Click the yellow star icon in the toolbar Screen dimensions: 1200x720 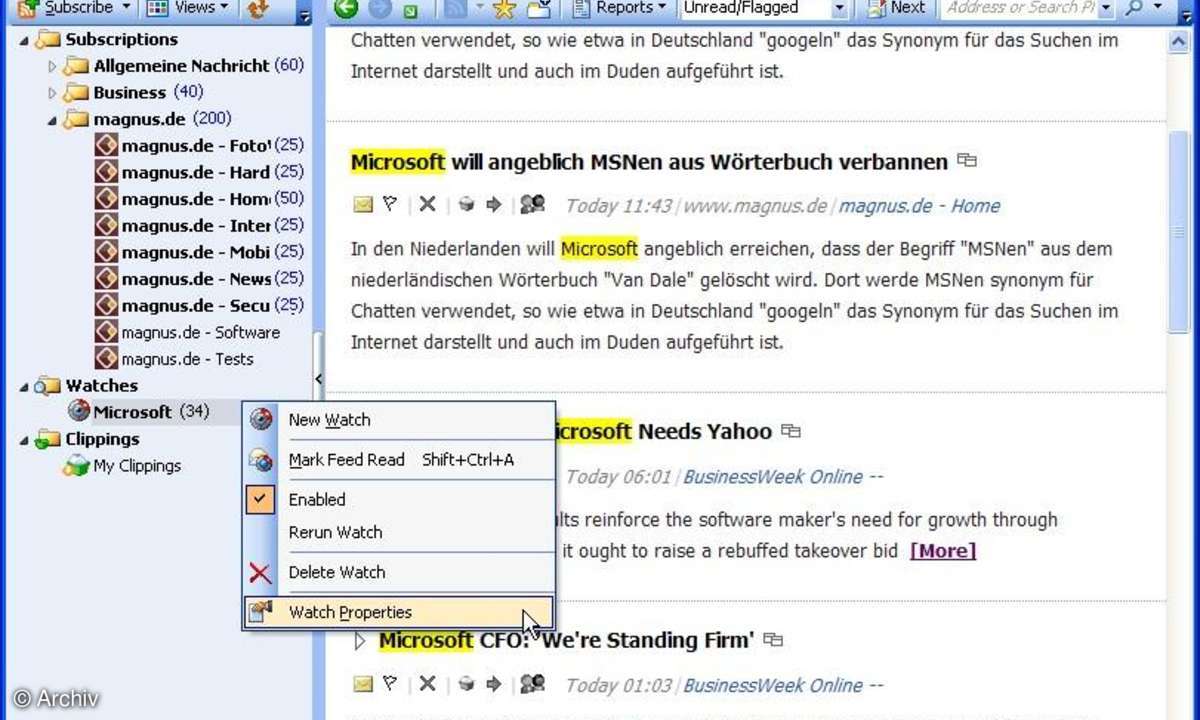click(x=504, y=9)
